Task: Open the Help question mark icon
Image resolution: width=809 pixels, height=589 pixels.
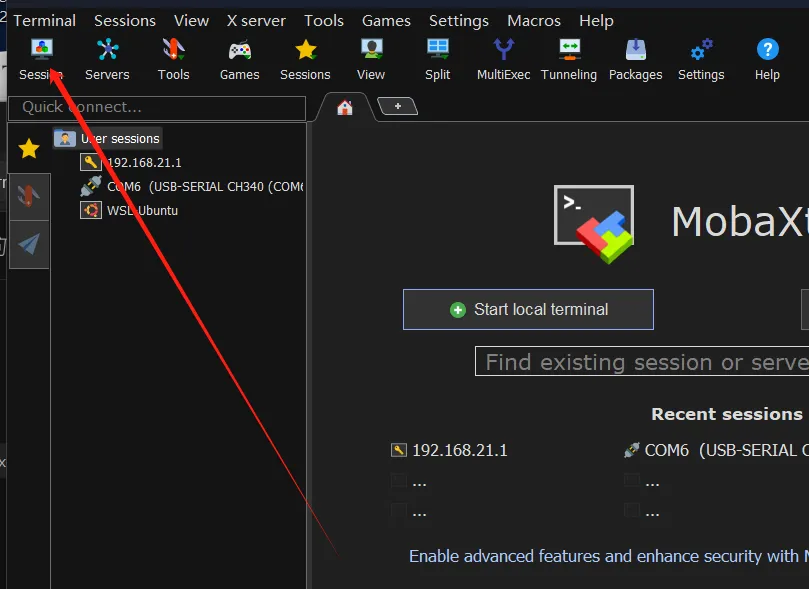Action: tap(767, 59)
